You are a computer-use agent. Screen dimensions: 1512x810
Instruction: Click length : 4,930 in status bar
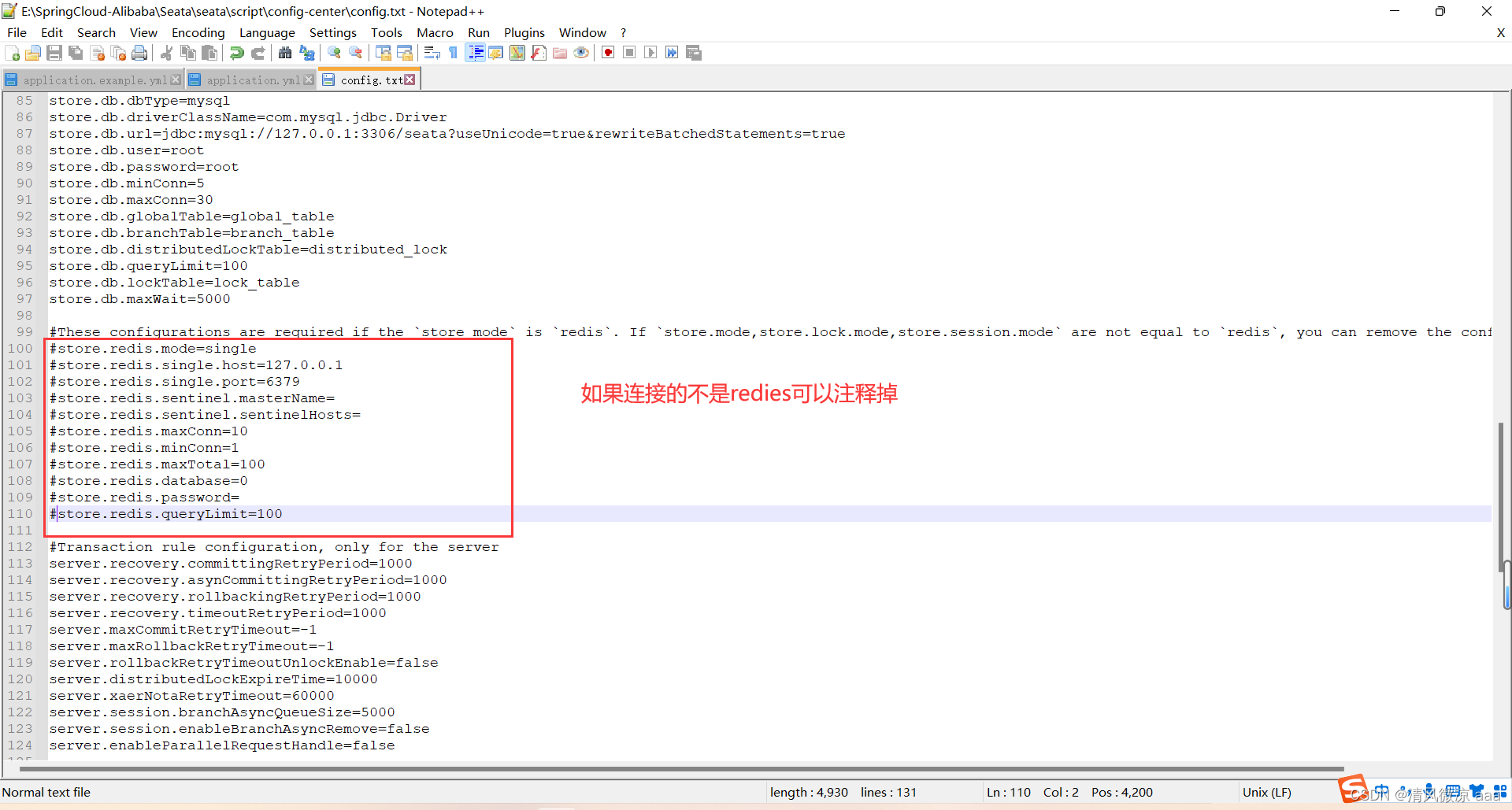tap(810, 792)
